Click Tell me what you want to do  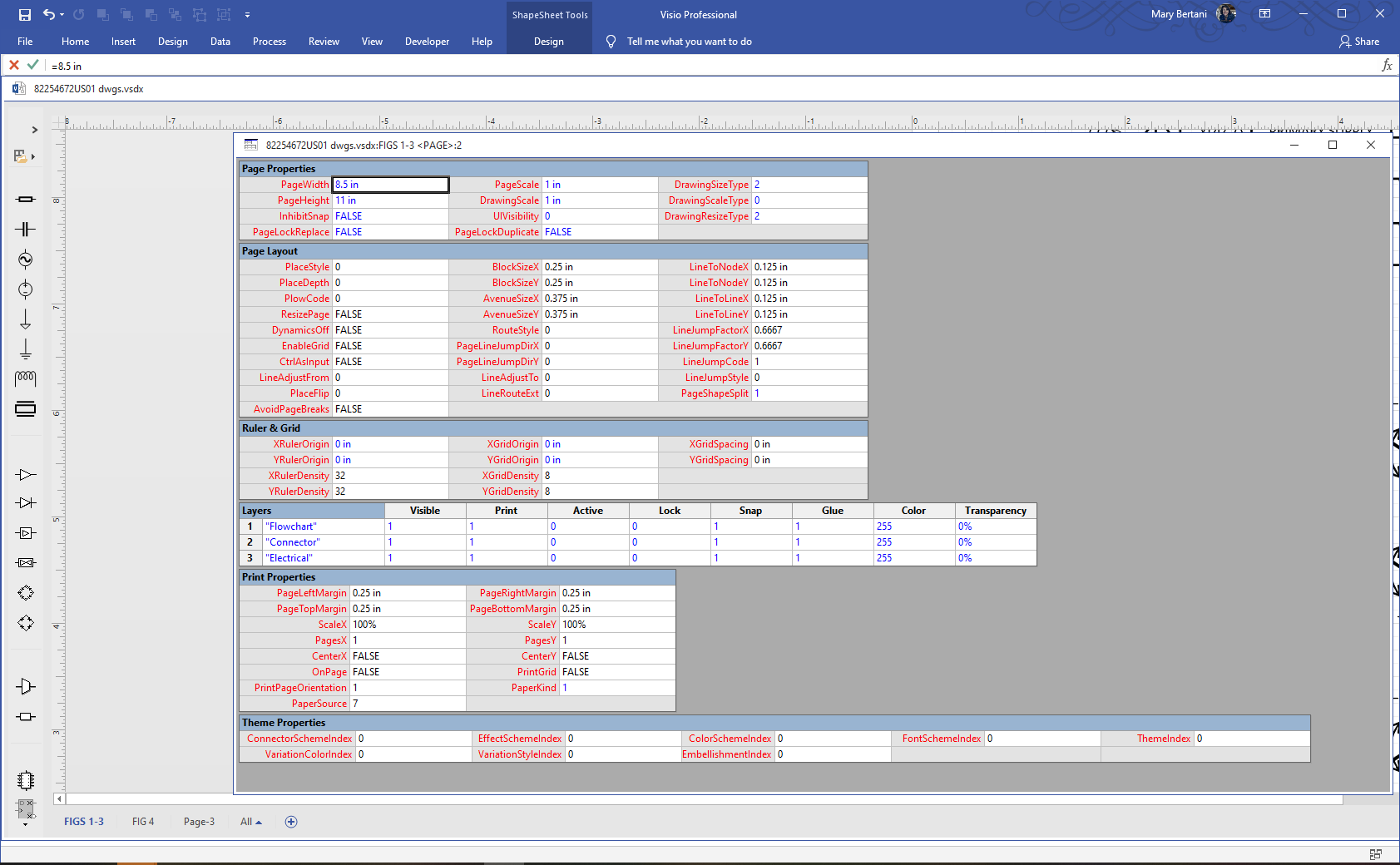[x=689, y=42]
